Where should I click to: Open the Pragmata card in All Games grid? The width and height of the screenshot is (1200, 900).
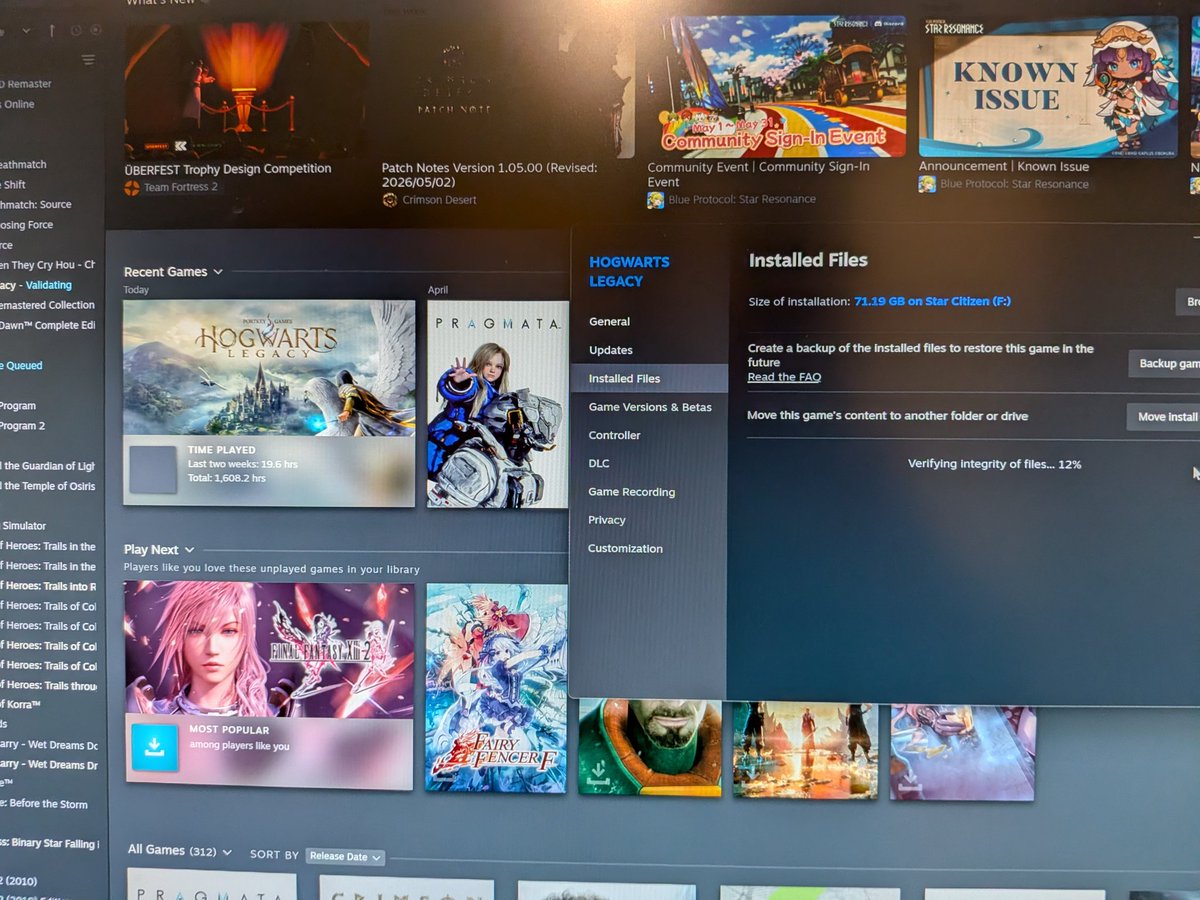(x=212, y=886)
